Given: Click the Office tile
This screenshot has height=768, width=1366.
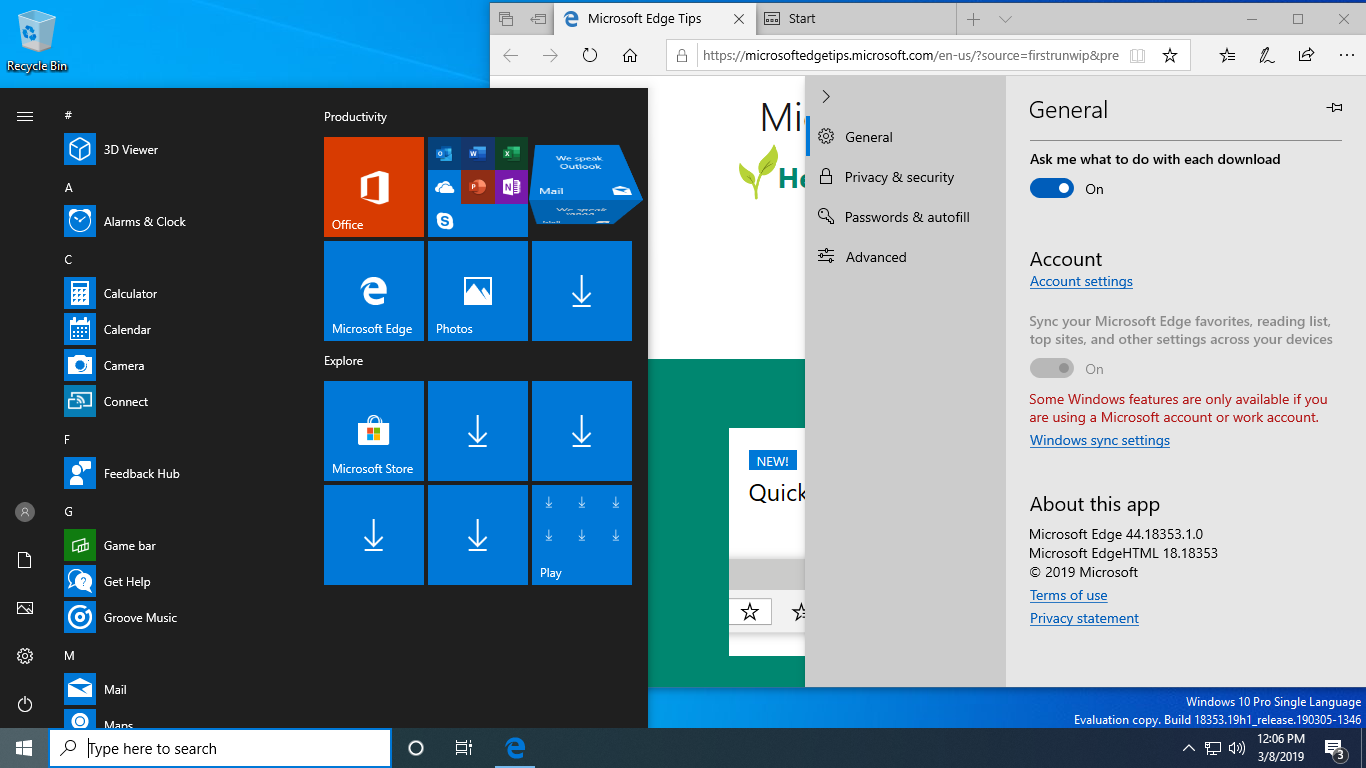Looking at the screenshot, I should point(374,187).
